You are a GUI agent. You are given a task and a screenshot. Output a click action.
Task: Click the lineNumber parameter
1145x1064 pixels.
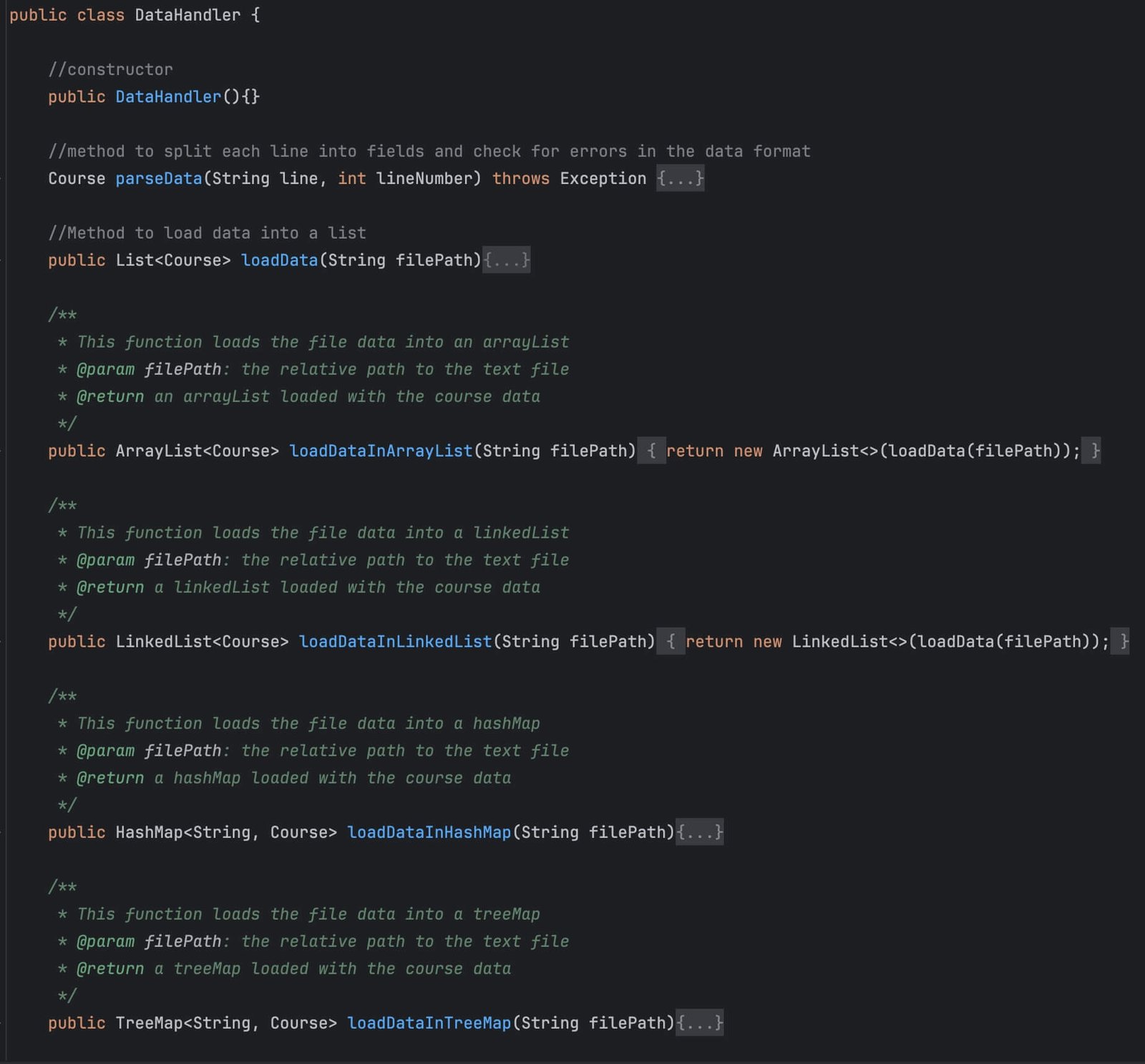tap(424, 178)
